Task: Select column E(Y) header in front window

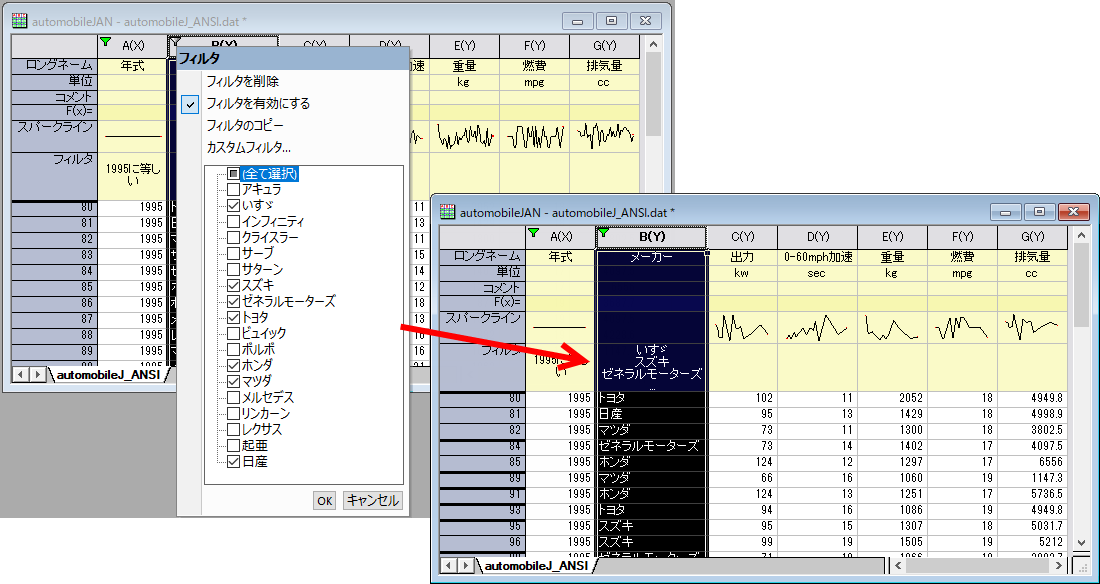Action: coord(892,237)
